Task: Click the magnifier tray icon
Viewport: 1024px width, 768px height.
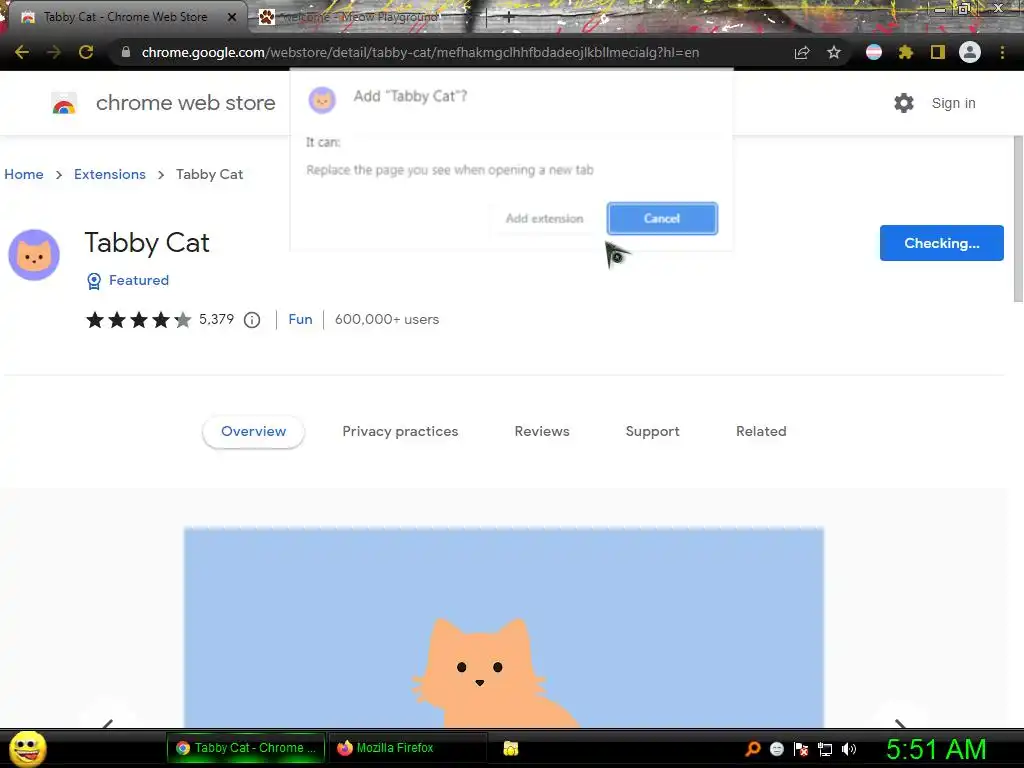Action: tap(753, 748)
